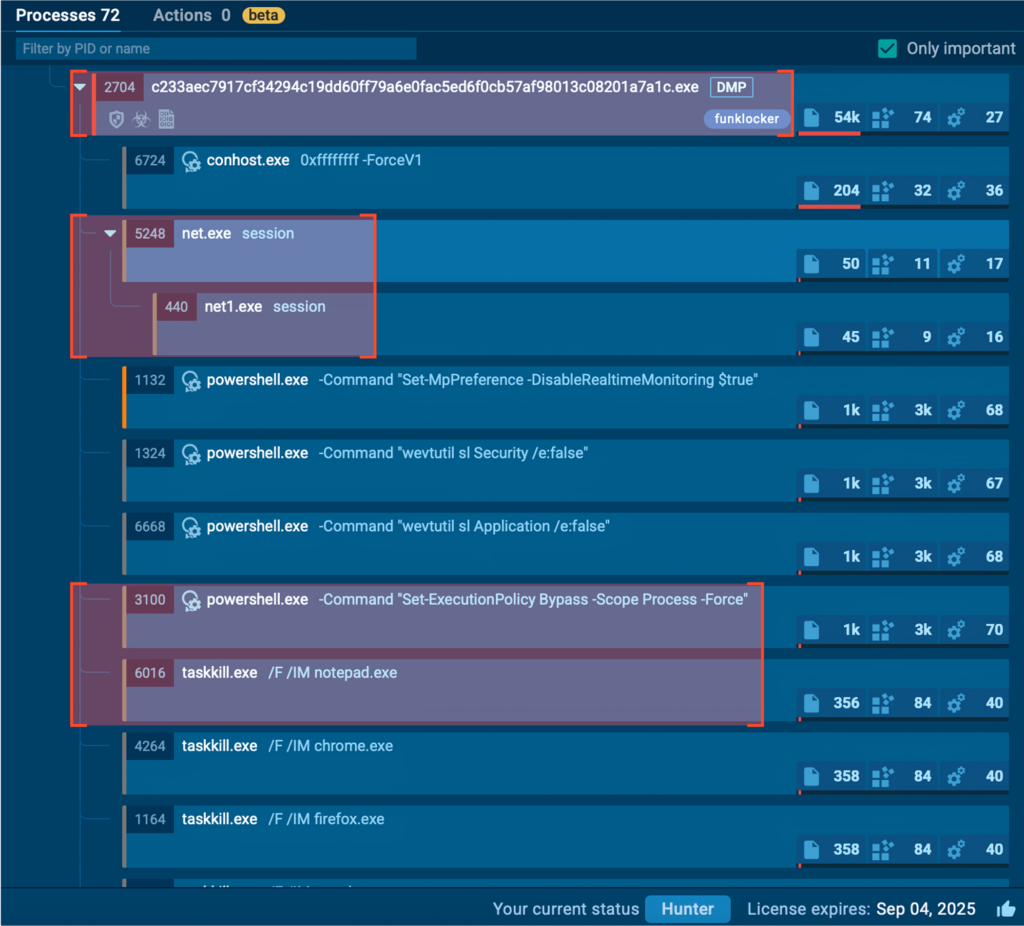Image resolution: width=1024 pixels, height=926 pixels.
Task: Click the DMP badge on process 2704
Action: click(731, 87)
